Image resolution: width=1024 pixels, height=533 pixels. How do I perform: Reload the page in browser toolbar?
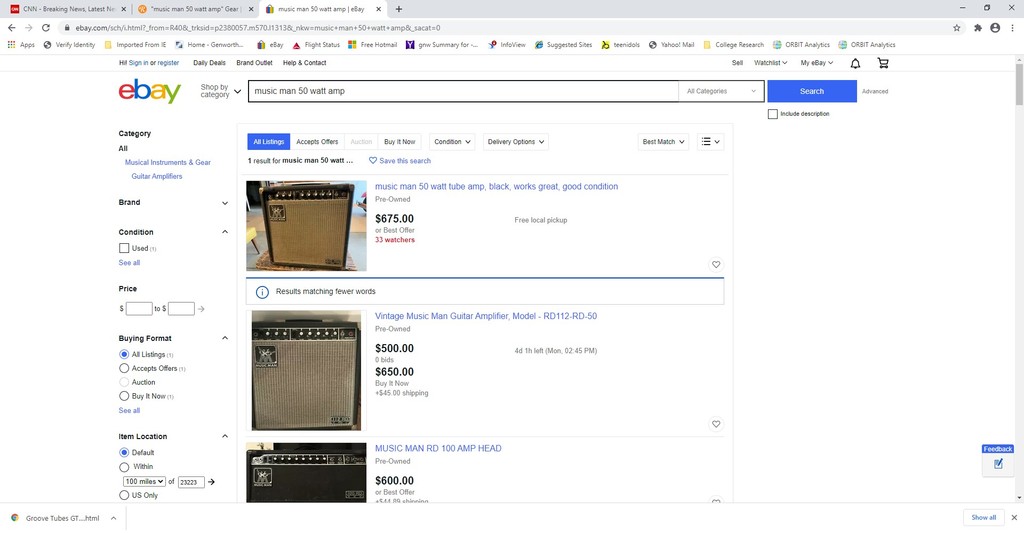point(46,28)
